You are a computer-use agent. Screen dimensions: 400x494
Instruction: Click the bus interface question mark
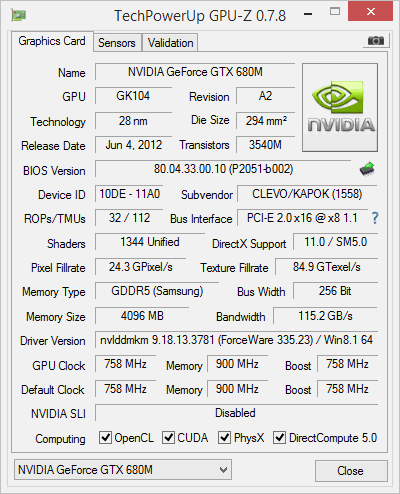375,218
